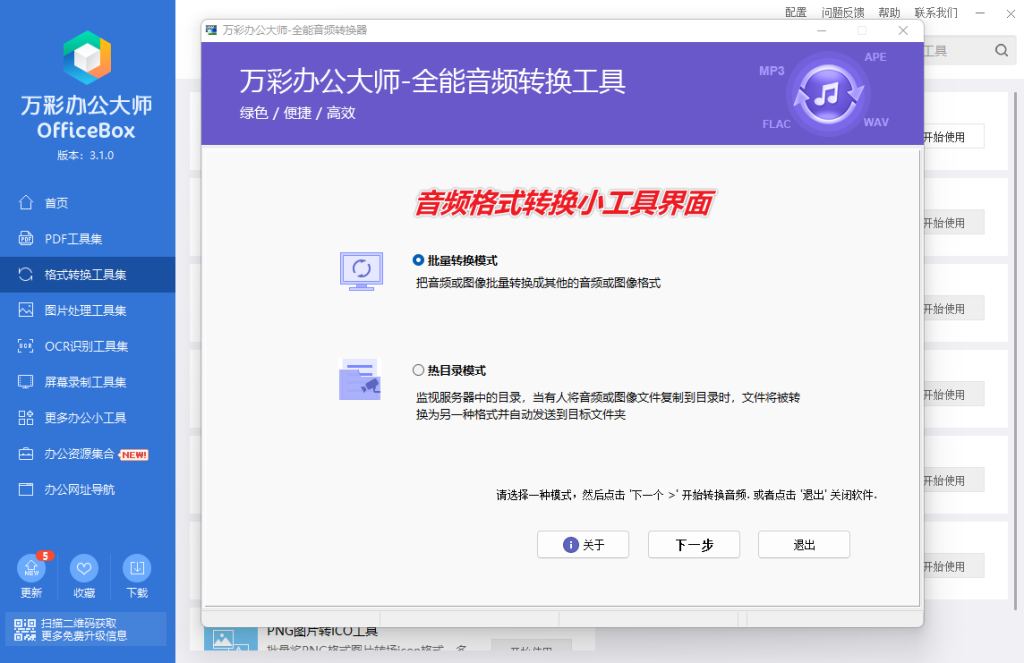Click the 下一步 next step button

pos(693,544)
